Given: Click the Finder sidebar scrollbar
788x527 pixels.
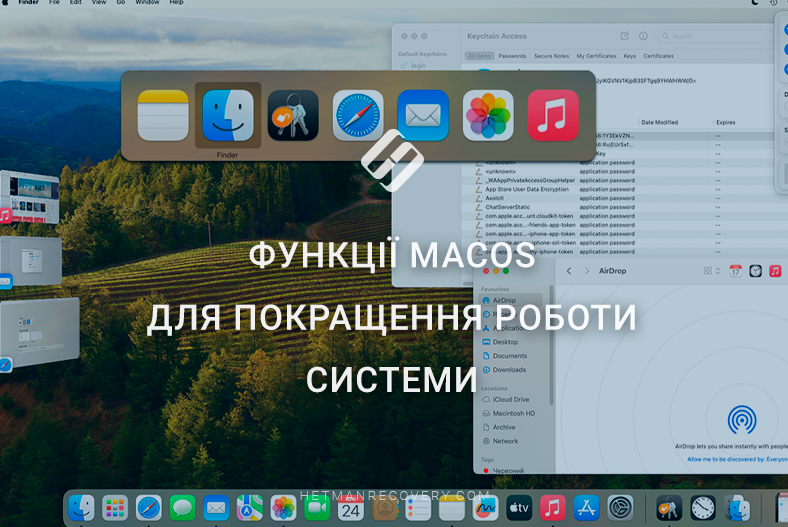Looking at the screenshot, I should (551, 345).
